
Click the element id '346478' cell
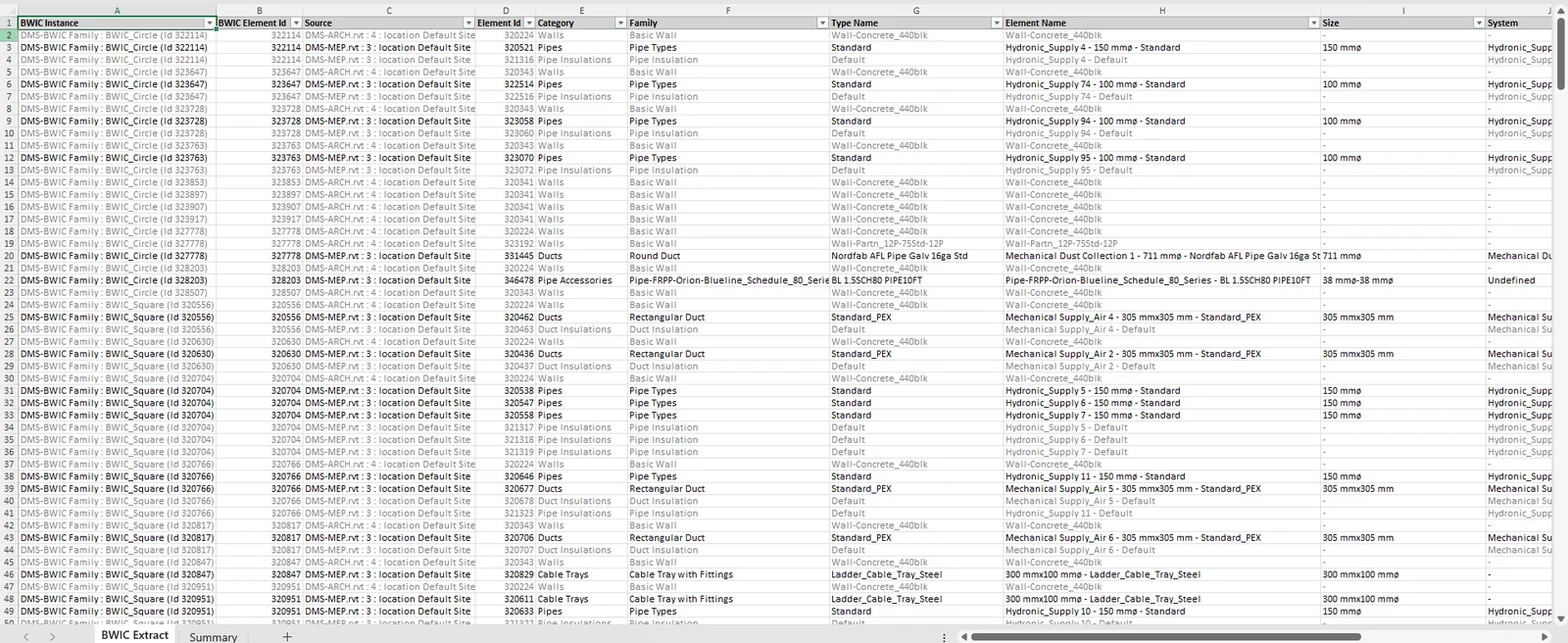pos(506,280)
